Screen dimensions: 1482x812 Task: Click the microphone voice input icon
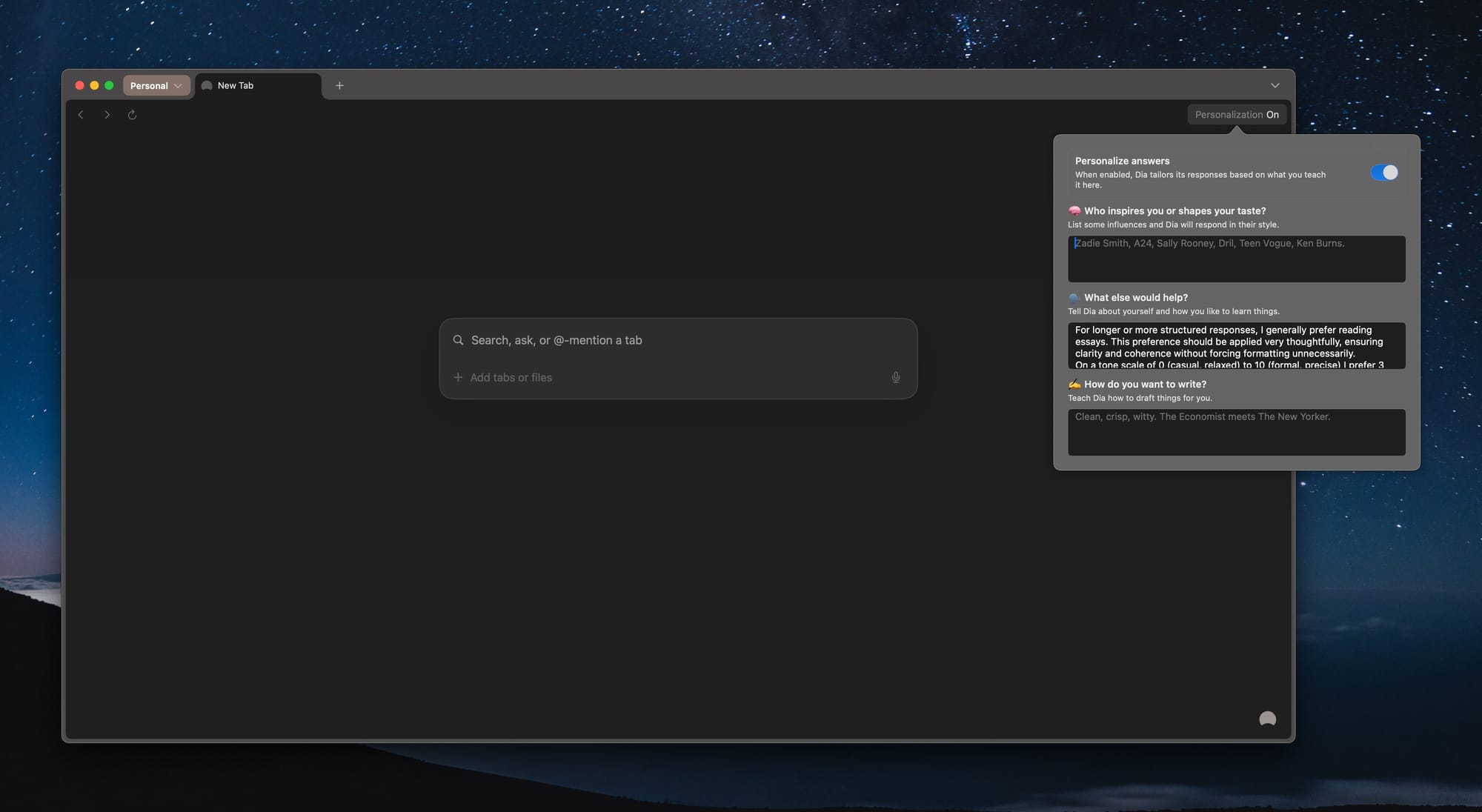[895, 378]
